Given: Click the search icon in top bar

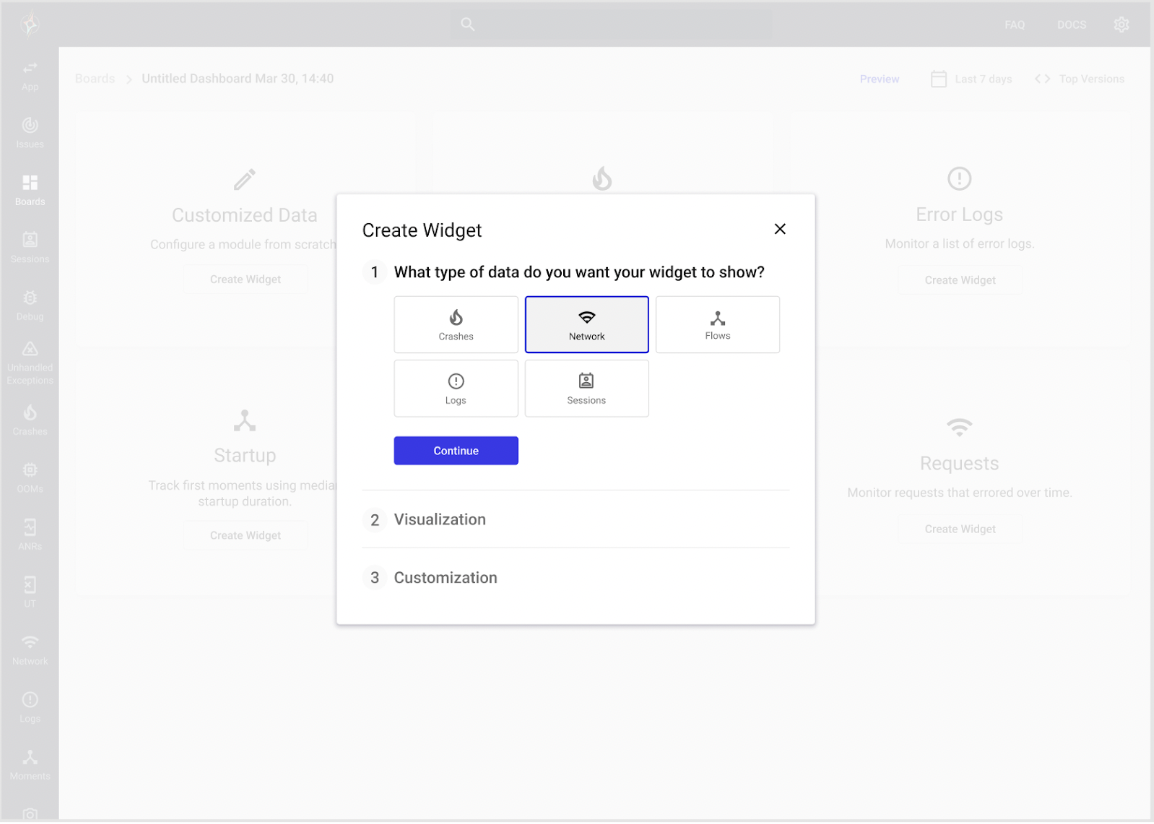Looking at the screenshot, I should (467, 24).
